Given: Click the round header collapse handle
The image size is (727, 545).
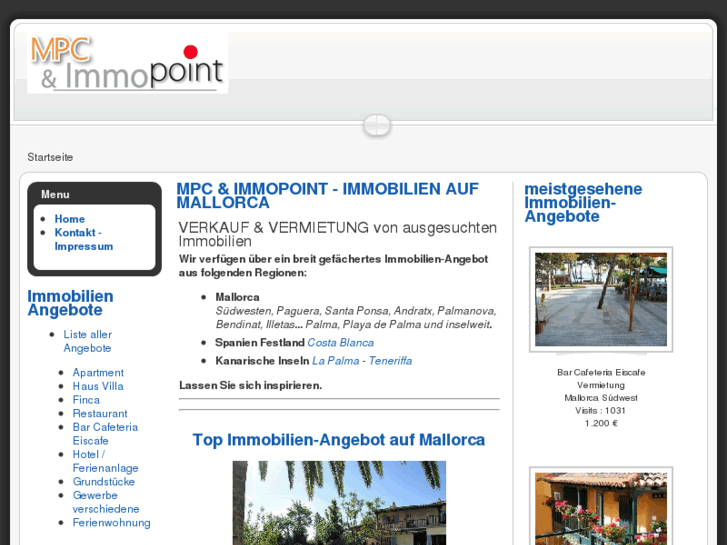Looking at the screenshot, I should click(x=377, y=126).
